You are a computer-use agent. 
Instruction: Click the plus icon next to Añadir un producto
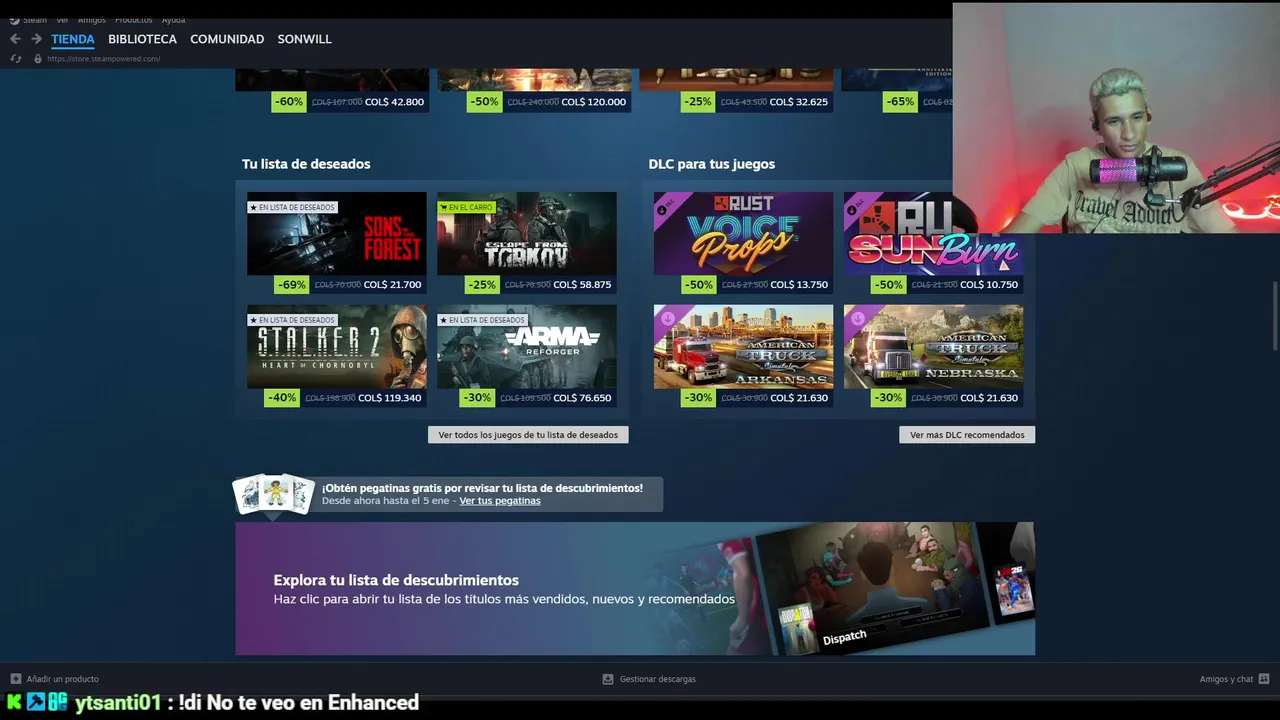(15, 679)
